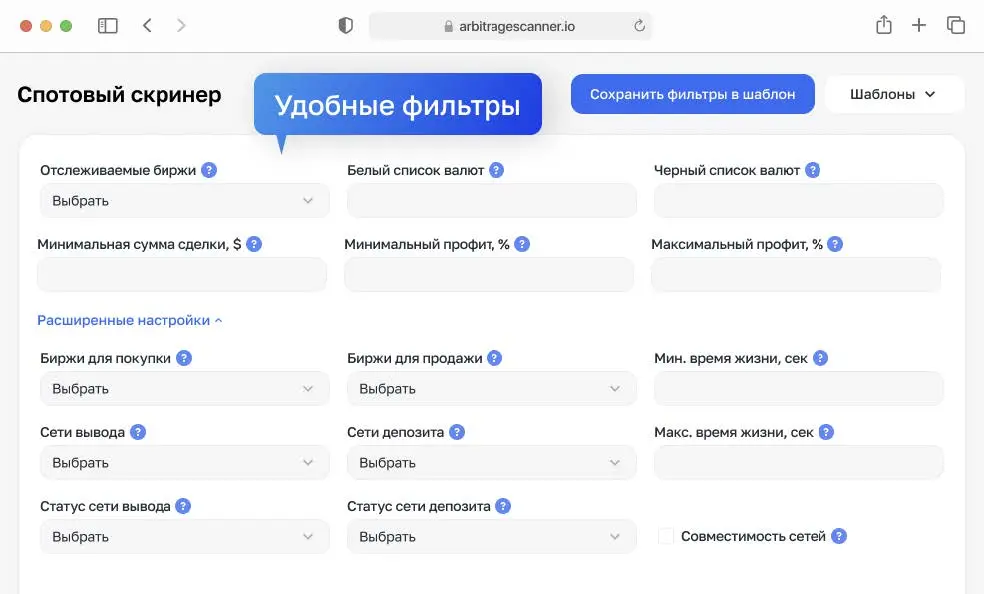Click privacy shield icon near address bar

346,26
